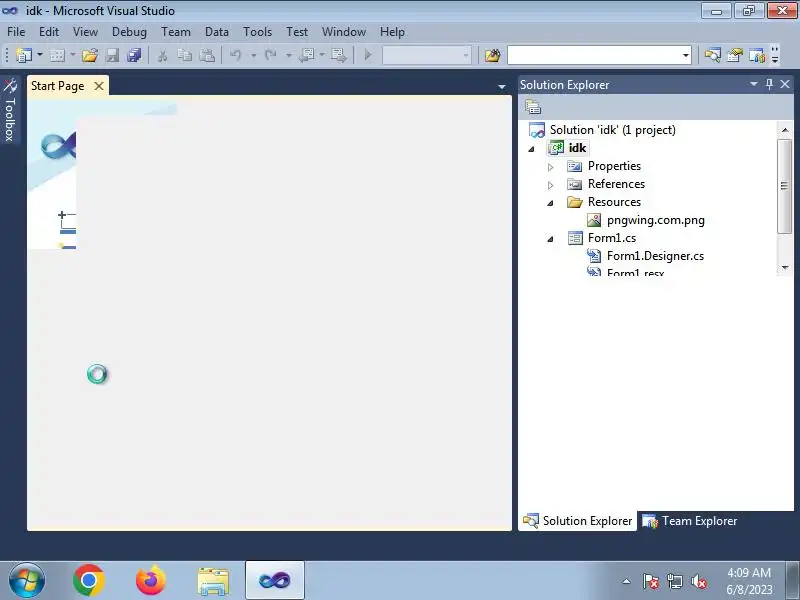Open Solution Explorer window position menu
800x600 pixels.
tap(754, 84)
